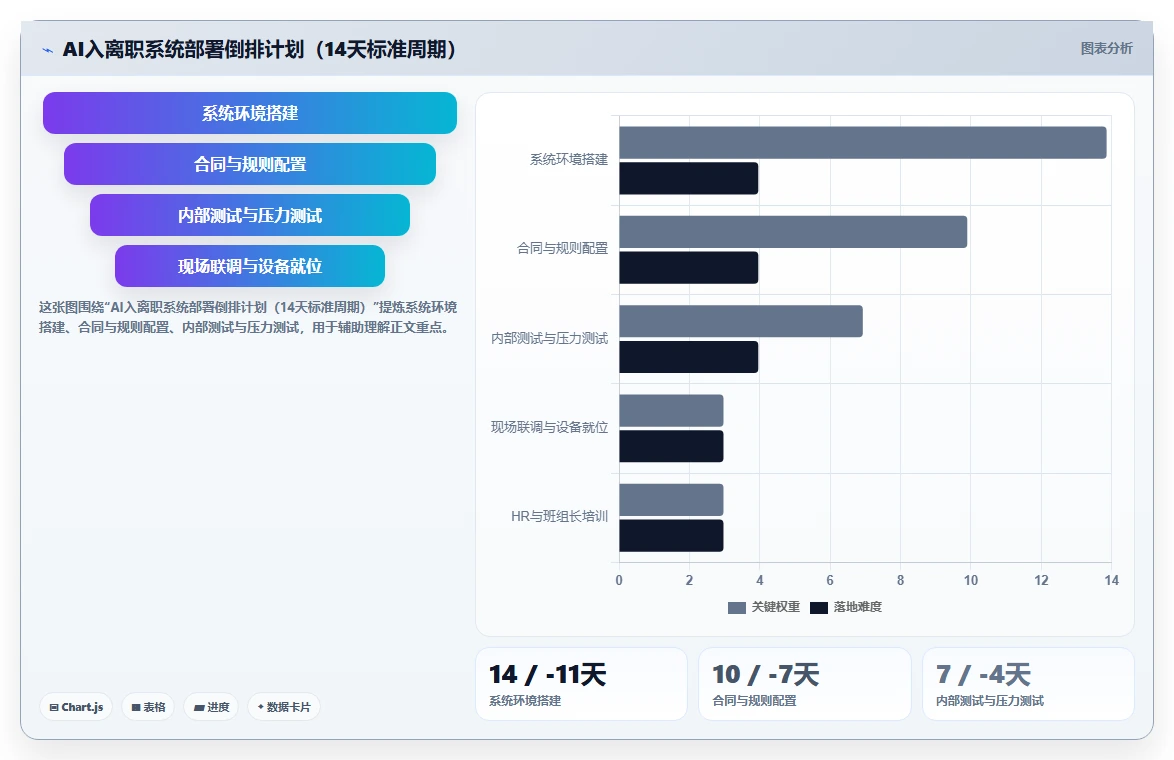Select the 现场联调与设备就位 funnel stage

[250, 266]
